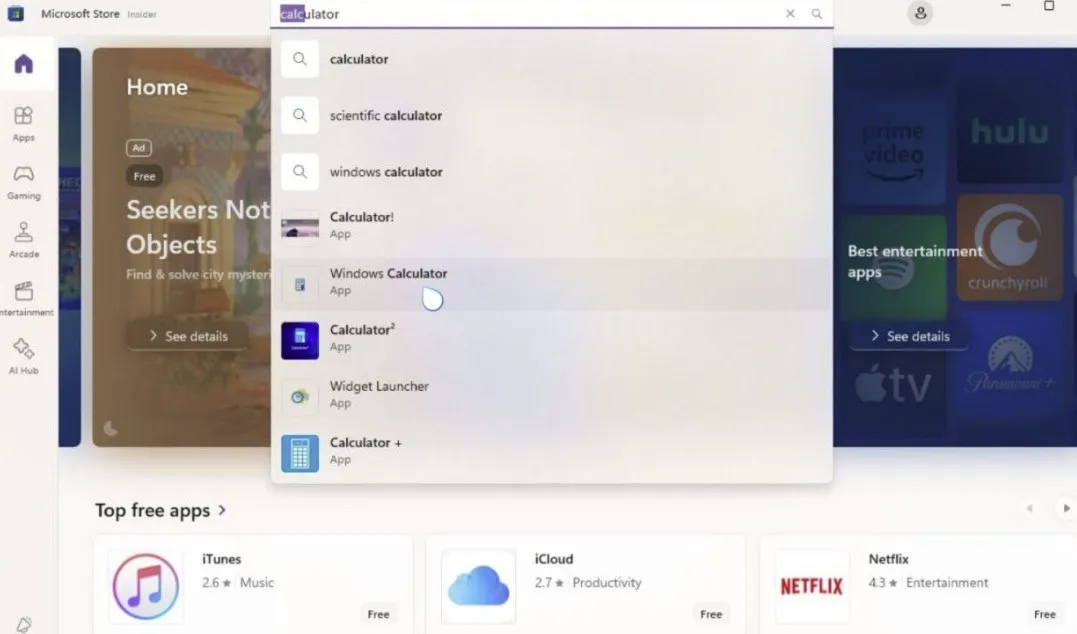The width and height of the screenshot is (1077, 634).
Task: Click the 'Best entertainment apps' heading
Action: (x=914, y=261)
